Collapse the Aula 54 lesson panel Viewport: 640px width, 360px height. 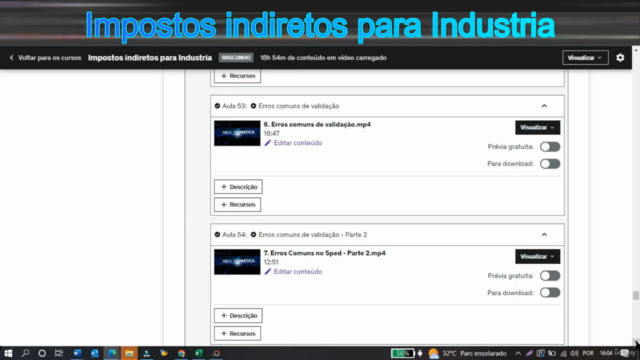tap(544, 235)
